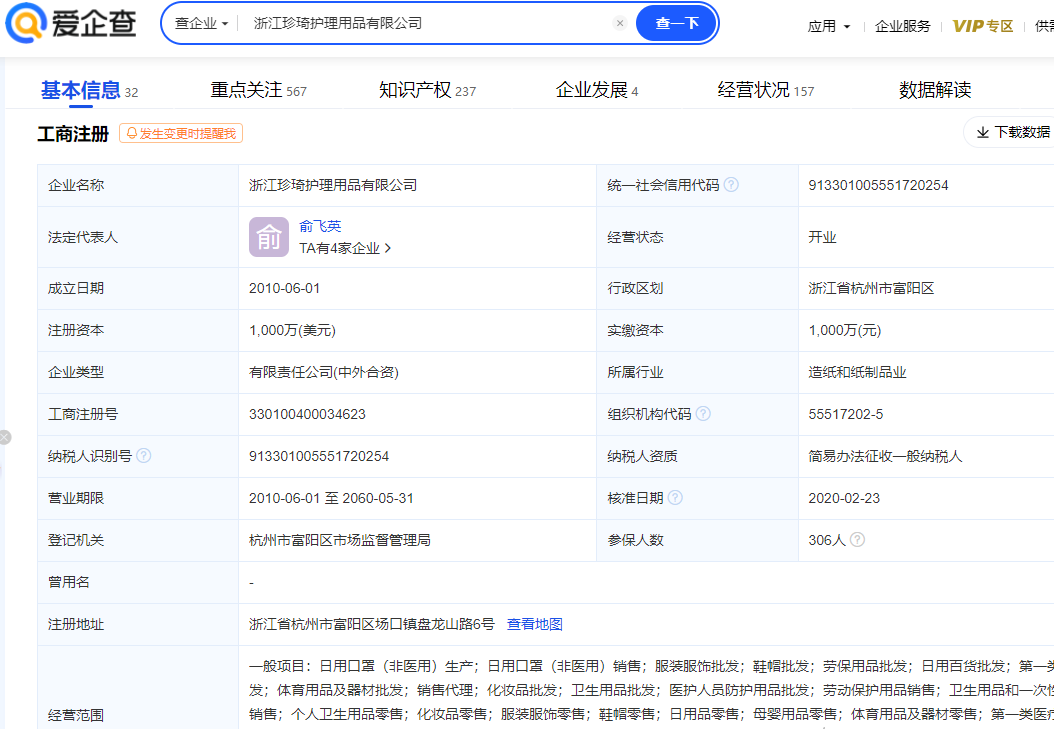Image resolution: width=1054 pixels, height=729 pixels.
Task: Click 行政区划 value 浙江省杭州市富阳区
Action: coord(871,288)
